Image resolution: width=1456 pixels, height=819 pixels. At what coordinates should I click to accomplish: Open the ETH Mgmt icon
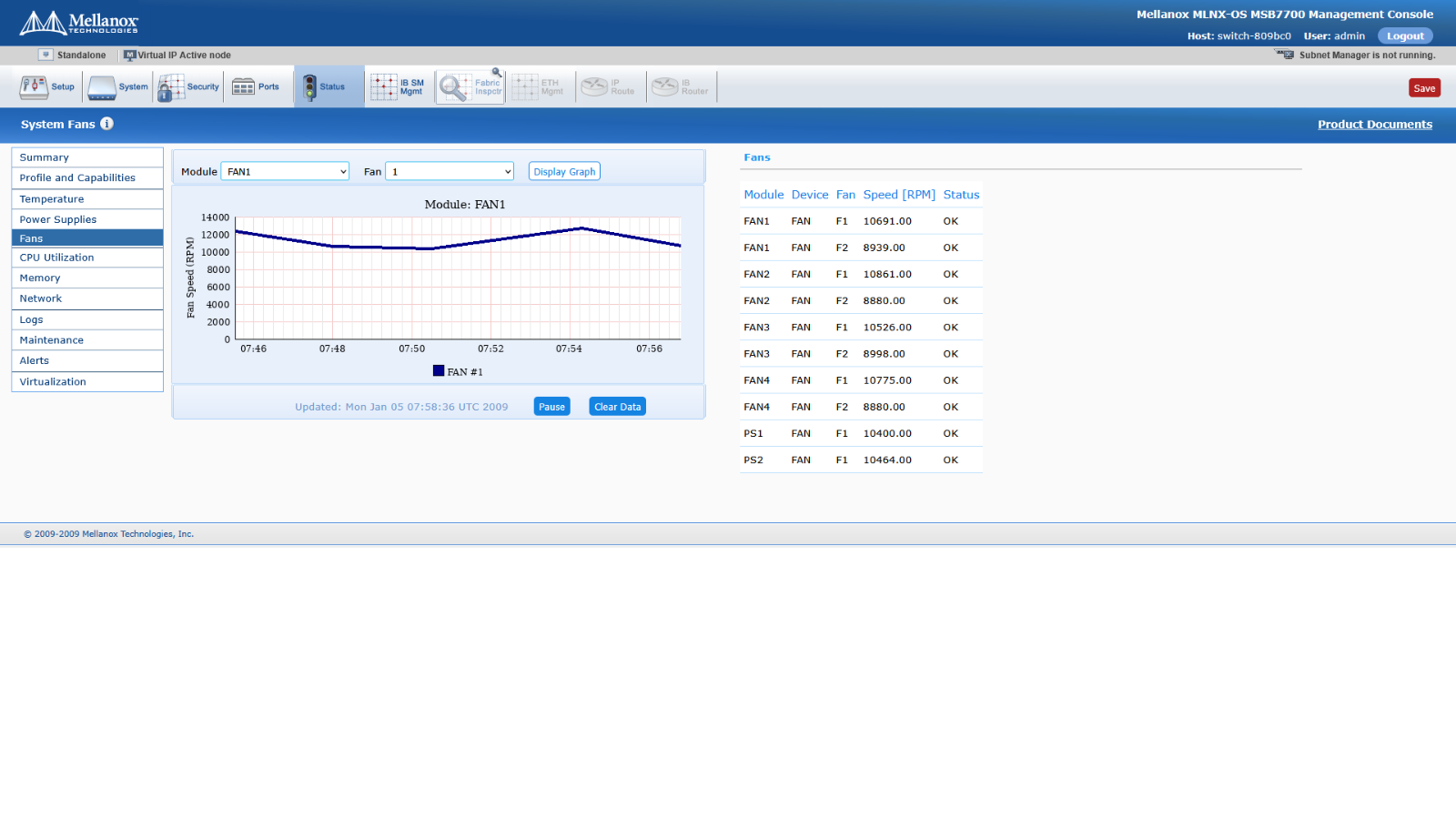(525, 87)
